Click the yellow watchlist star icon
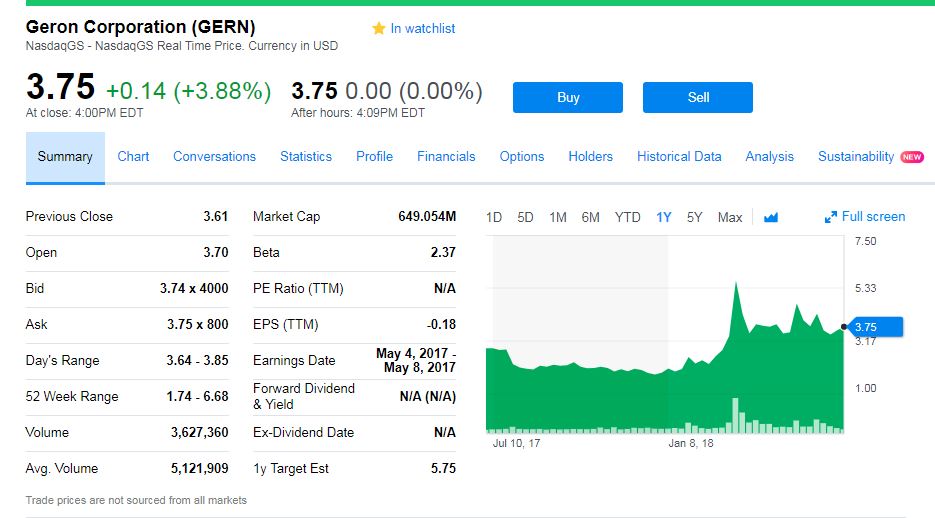Image resolution: width=935 pixels, height=518 pixels. 378,28
